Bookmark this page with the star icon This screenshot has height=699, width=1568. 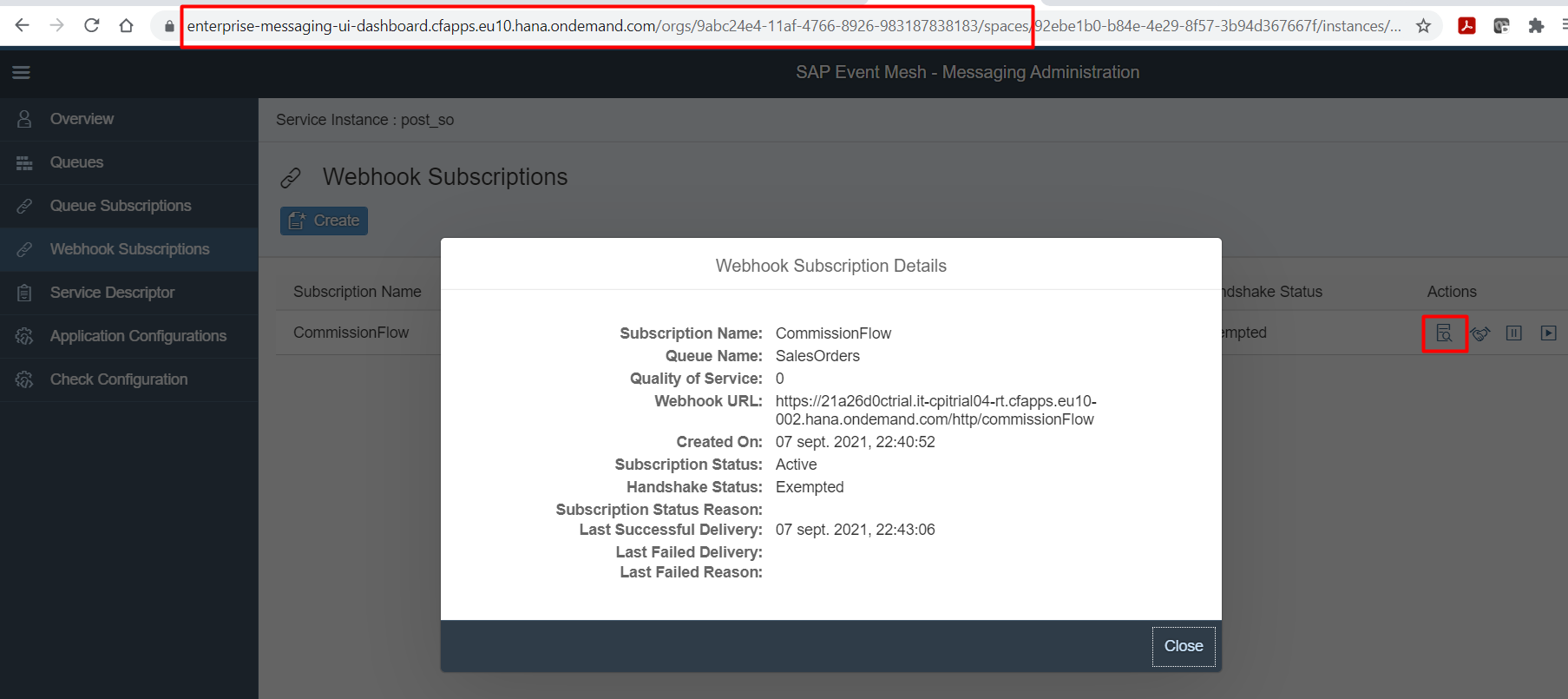pyautogui.click(x=1423, y=26)
